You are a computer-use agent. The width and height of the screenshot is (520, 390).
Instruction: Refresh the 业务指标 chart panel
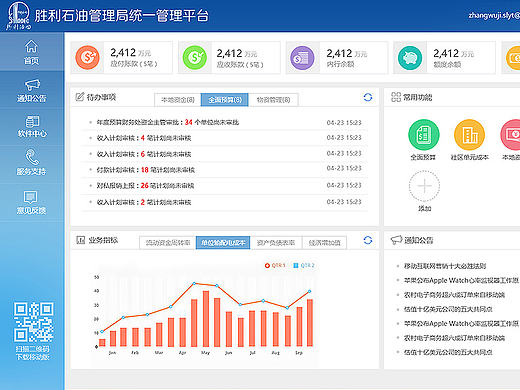click(x=368, y=240)
